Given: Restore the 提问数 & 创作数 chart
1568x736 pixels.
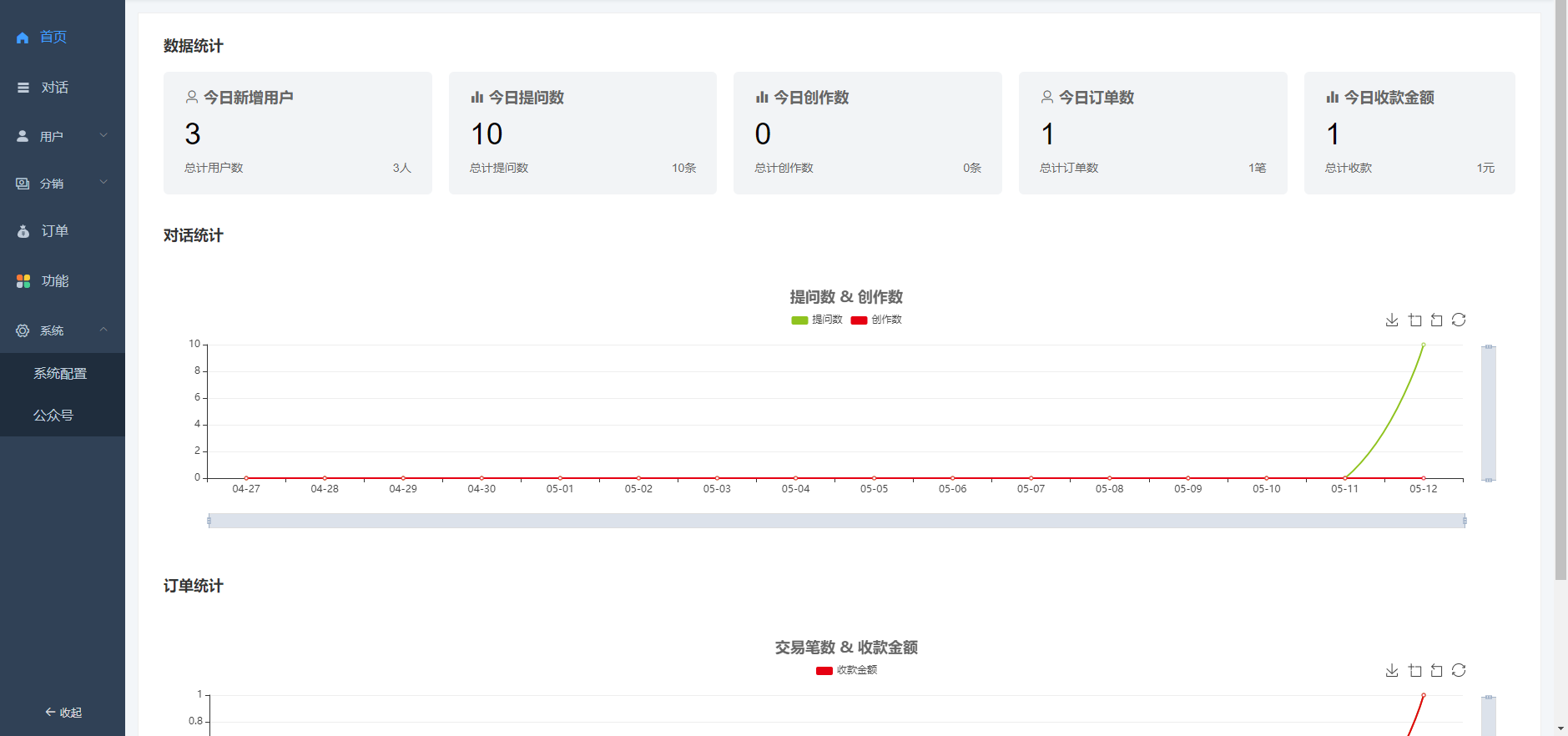Looking at the screenshot, I should pos(1459,320).
